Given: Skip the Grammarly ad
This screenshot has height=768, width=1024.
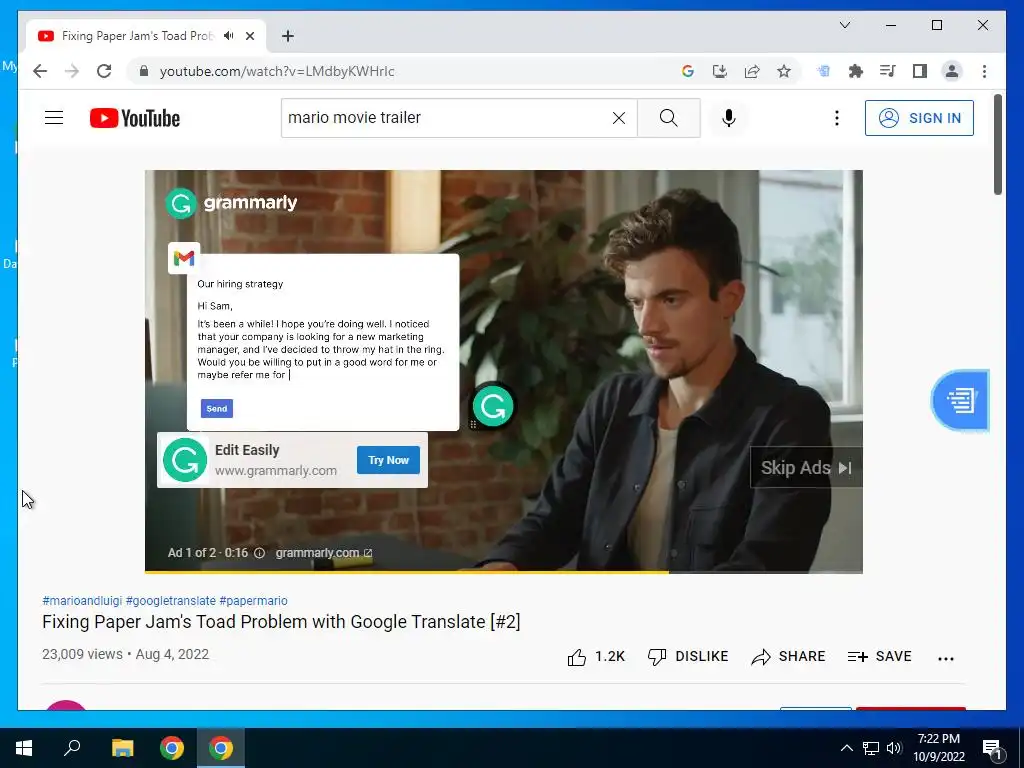Looking at the screenshot, I should [x=806, y=468].
